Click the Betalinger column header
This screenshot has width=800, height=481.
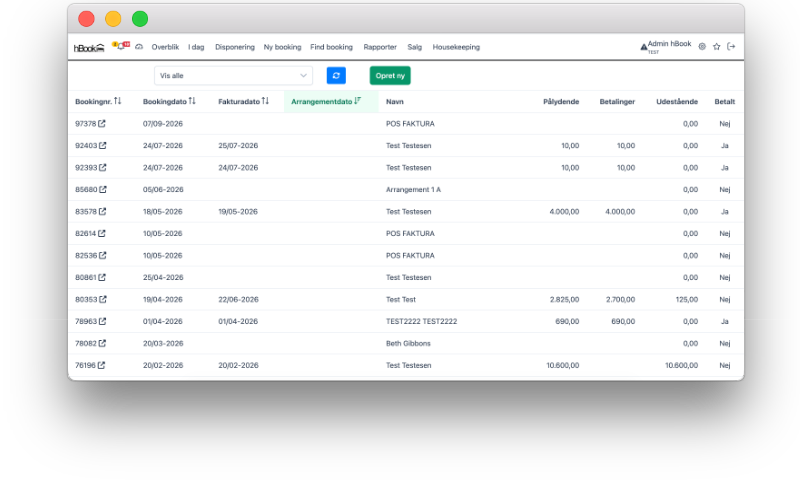tap(617, 102)
